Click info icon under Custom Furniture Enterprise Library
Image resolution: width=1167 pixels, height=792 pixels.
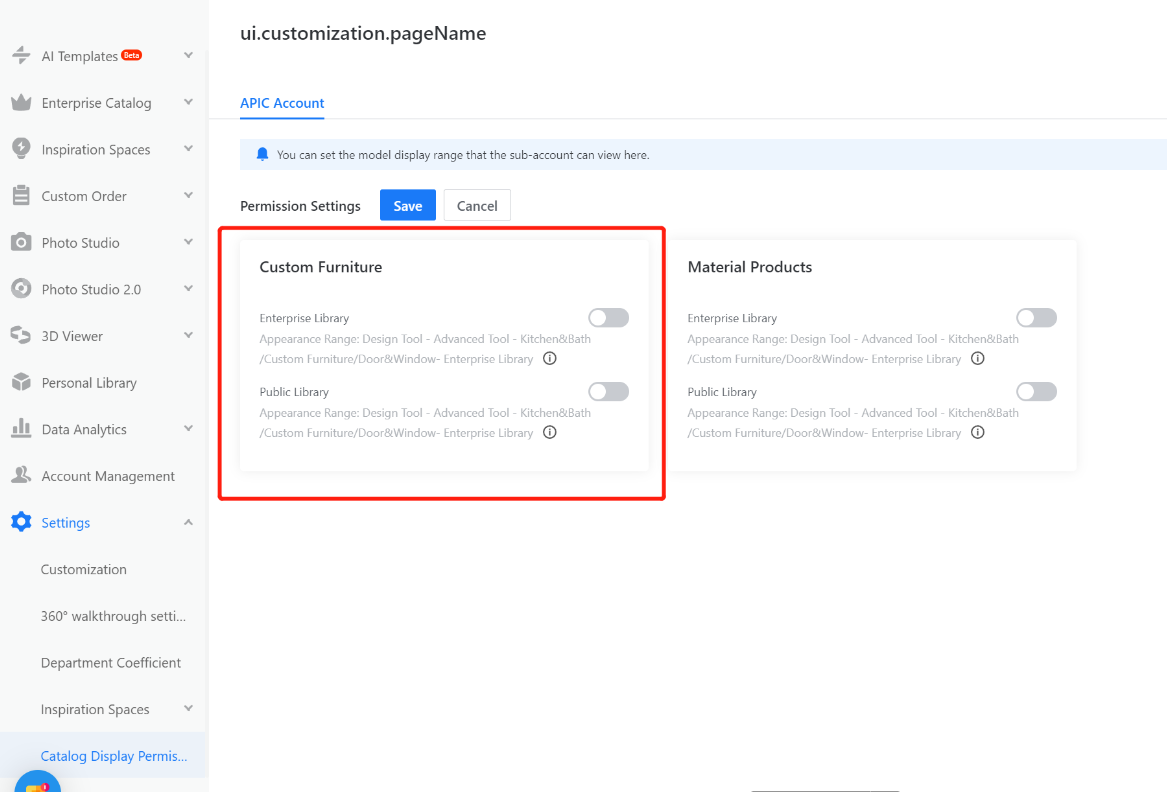549,359
